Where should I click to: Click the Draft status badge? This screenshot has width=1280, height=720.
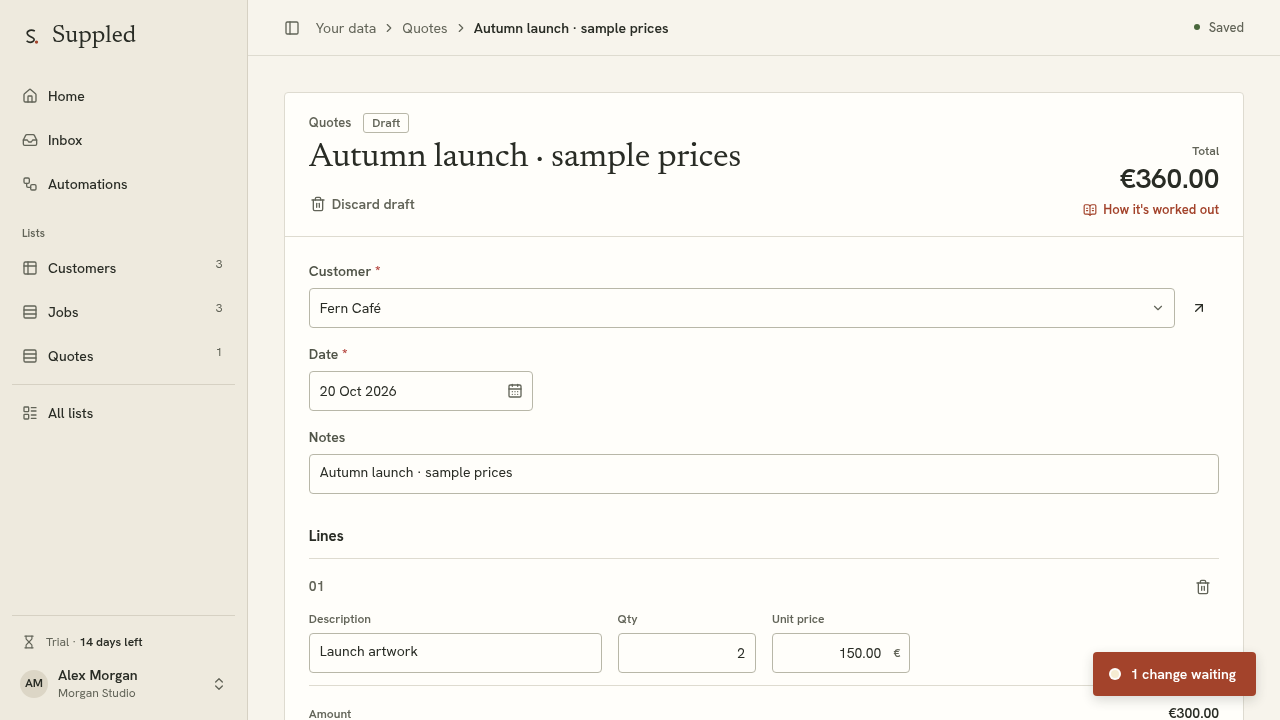pos(386,123)
